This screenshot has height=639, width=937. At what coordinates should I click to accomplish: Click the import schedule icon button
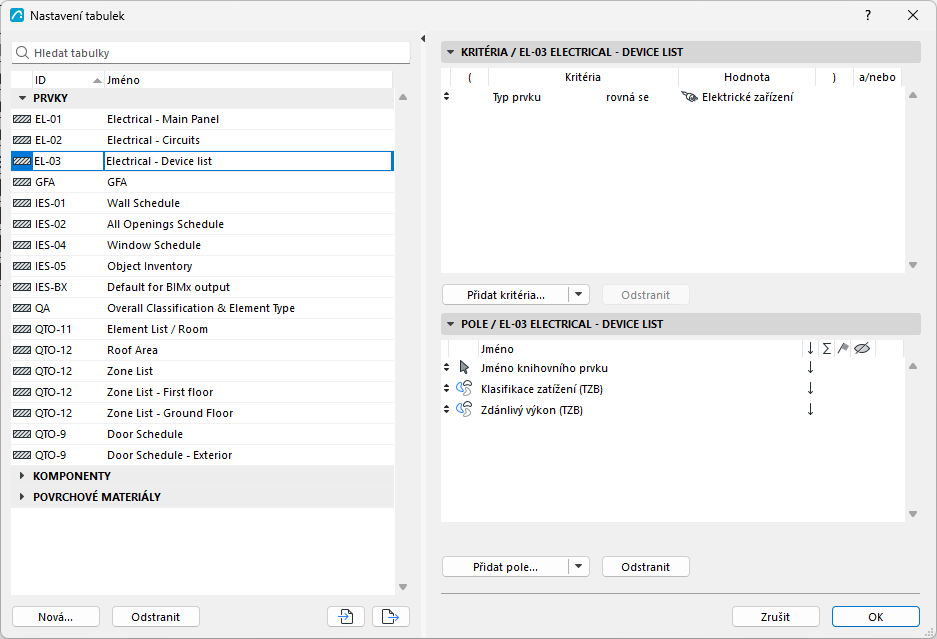tap(346, 616)
